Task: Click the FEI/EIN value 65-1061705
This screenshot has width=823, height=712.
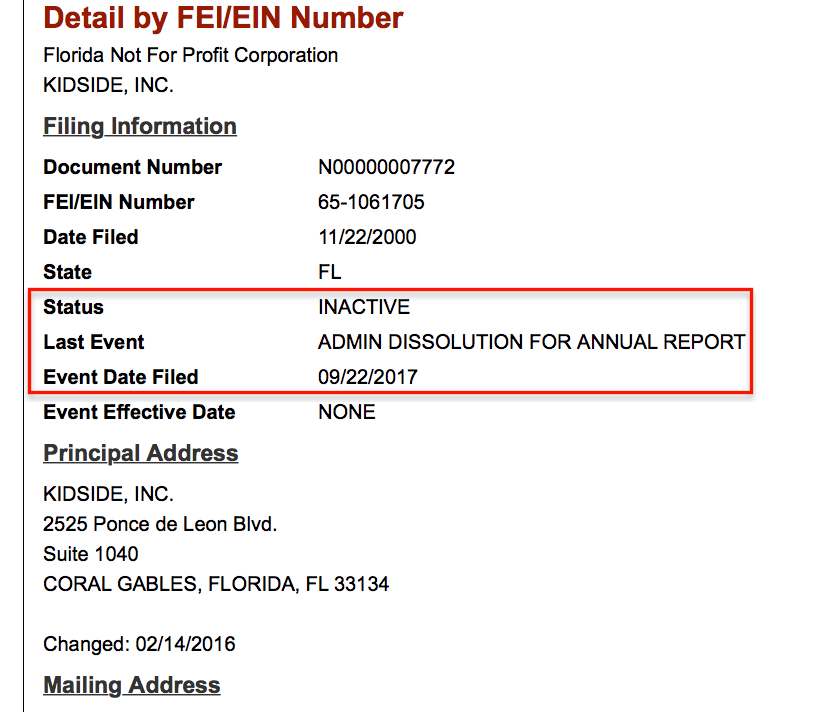Action: (x=371, y=202)
